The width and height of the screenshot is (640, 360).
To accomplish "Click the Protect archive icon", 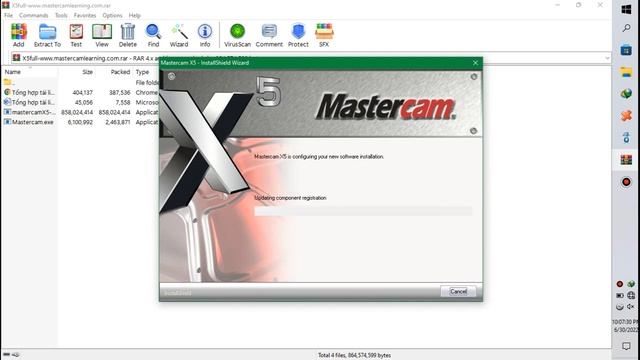I will pos(298,35).
